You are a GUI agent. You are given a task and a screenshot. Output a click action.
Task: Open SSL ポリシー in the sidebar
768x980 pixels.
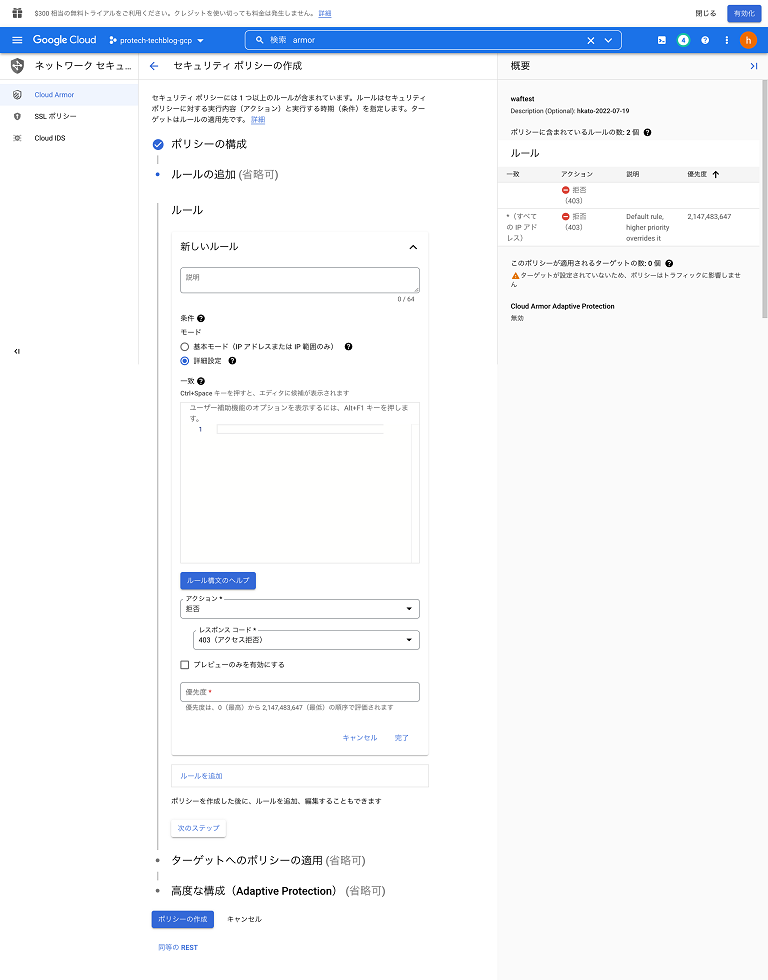pos(55,116)
